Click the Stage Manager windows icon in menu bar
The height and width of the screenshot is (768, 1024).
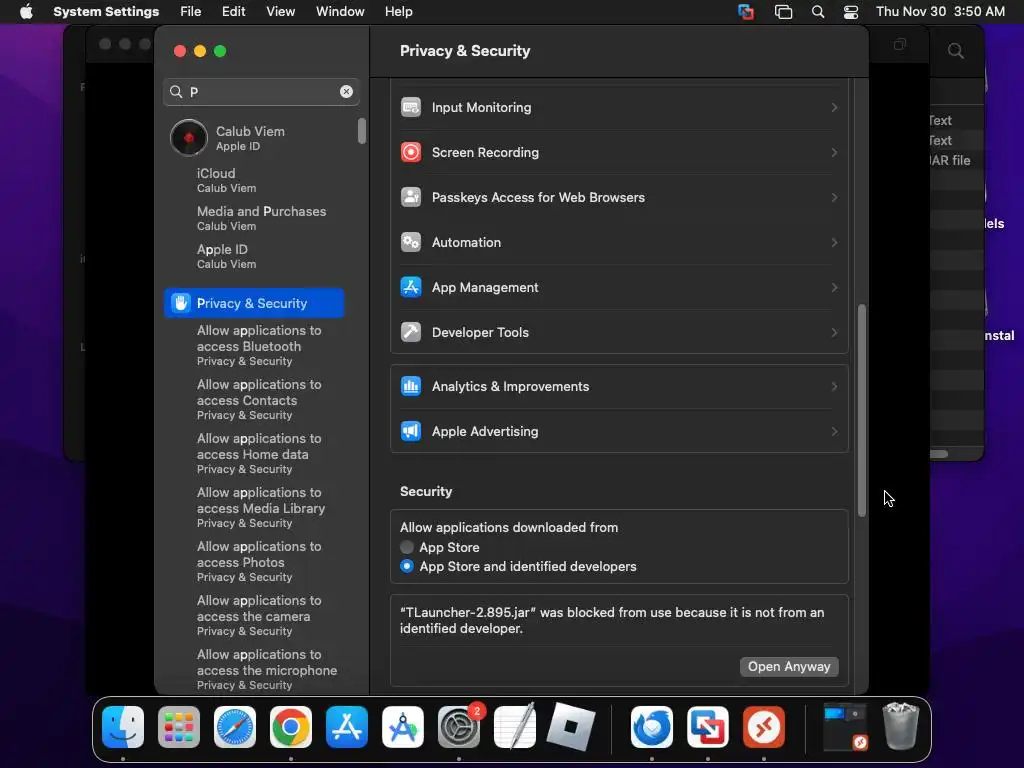click(783, 12)
